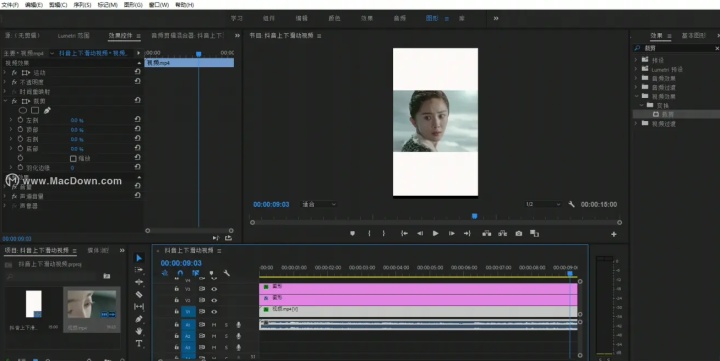Hide track V3 with eye icon
Screen dimensions: 720x361
point(214,289)
